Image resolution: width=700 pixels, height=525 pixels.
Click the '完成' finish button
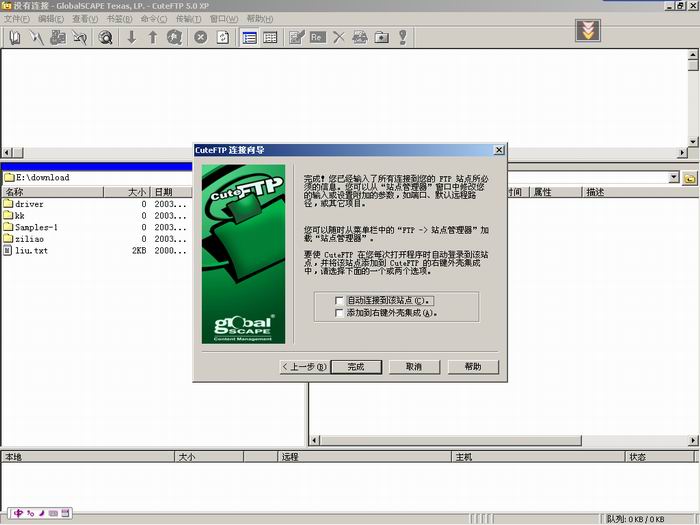[356, 367]
